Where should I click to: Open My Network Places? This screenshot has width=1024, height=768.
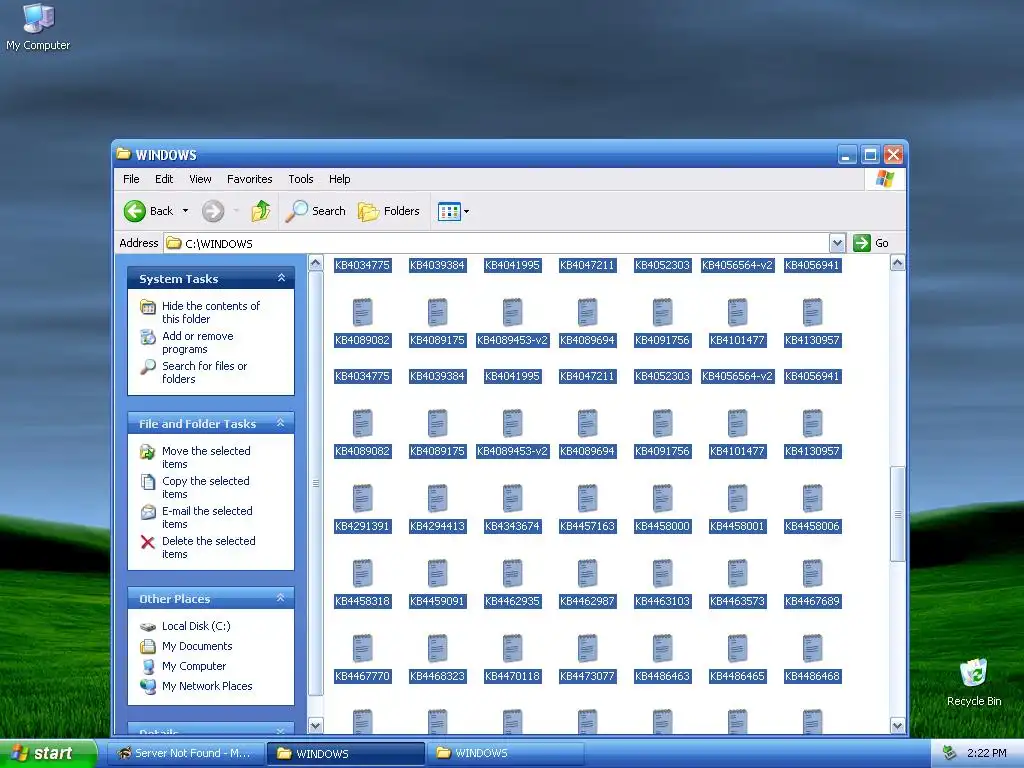[x=207, y=686]
